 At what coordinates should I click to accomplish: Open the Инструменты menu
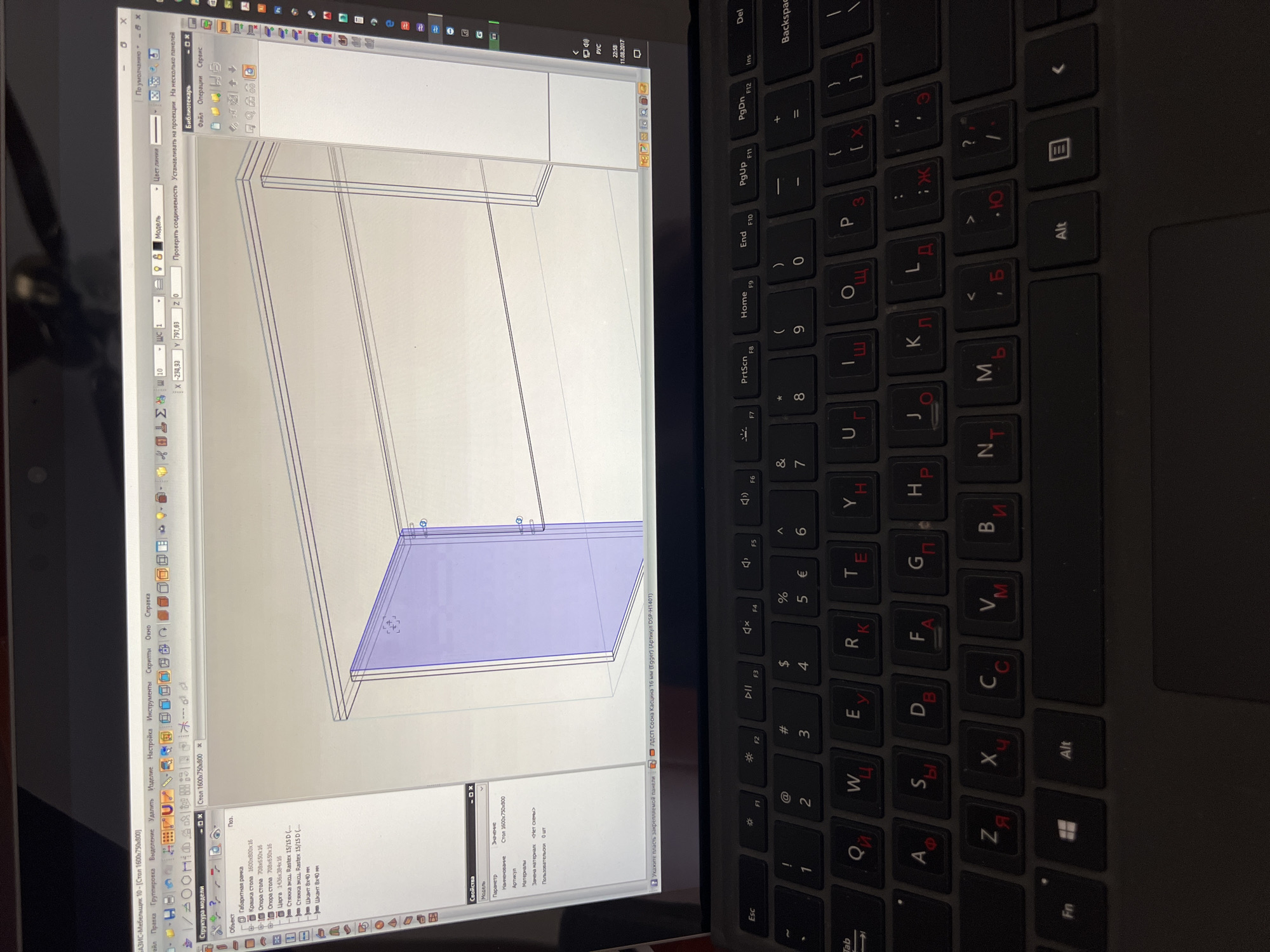point(150,700)
